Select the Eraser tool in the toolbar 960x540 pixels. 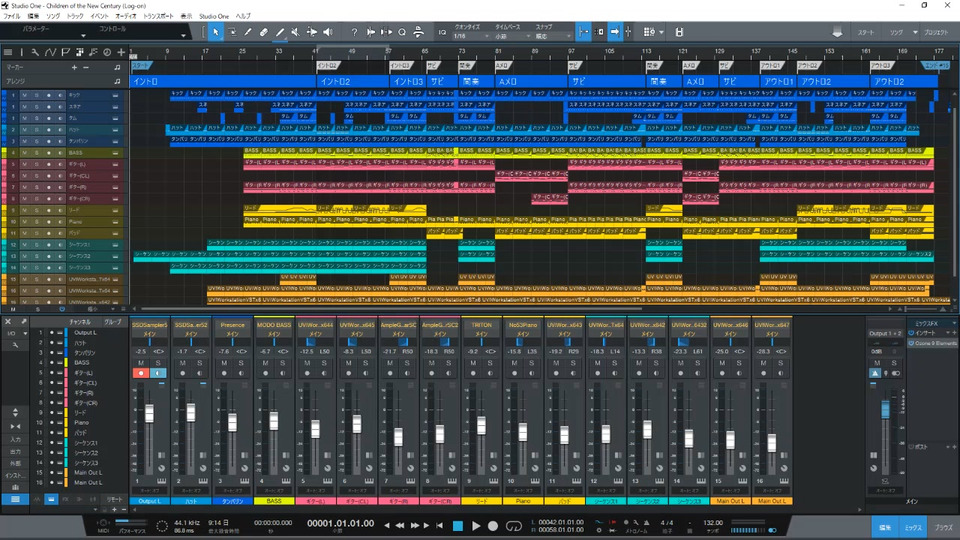pyautogui.click(x=264, y=32)
